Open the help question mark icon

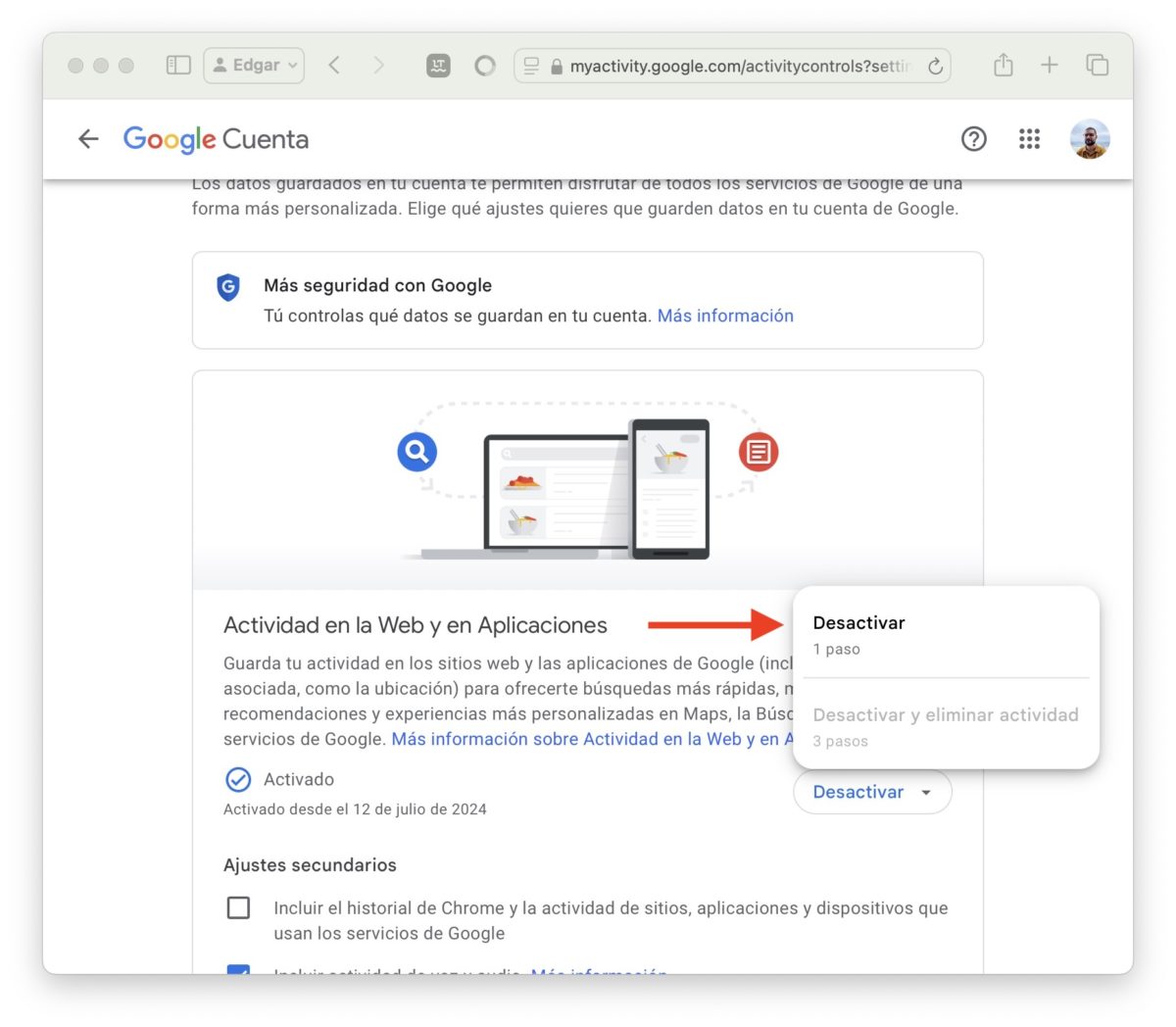pyautogui.click(x=973, y=139)
